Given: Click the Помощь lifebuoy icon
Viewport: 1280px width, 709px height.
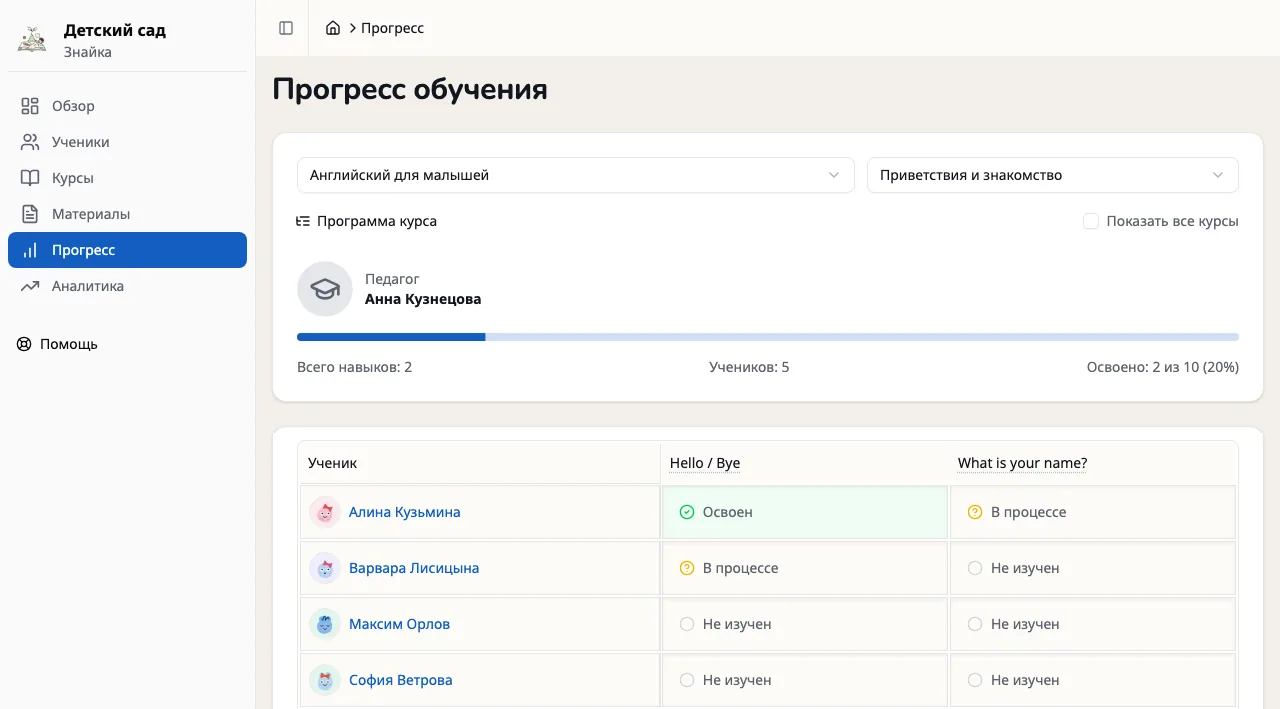Looking at the screenshot, I should pyautogui.click(x=24, y=344).
